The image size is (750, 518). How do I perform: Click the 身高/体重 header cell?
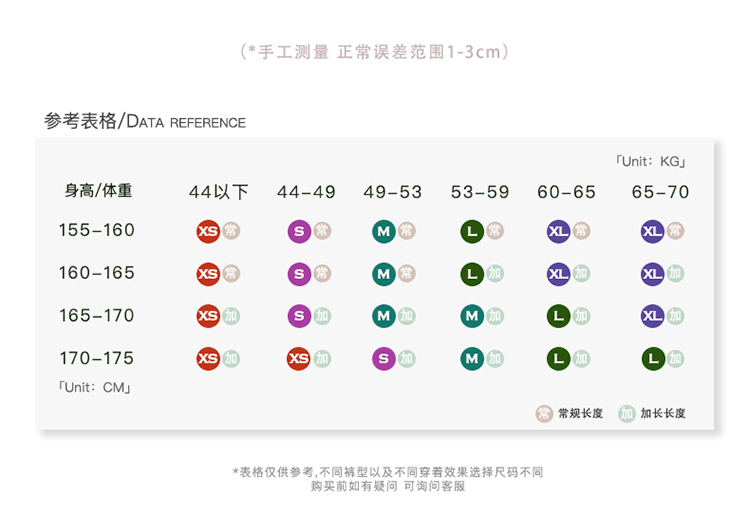[x=99, y=191]
